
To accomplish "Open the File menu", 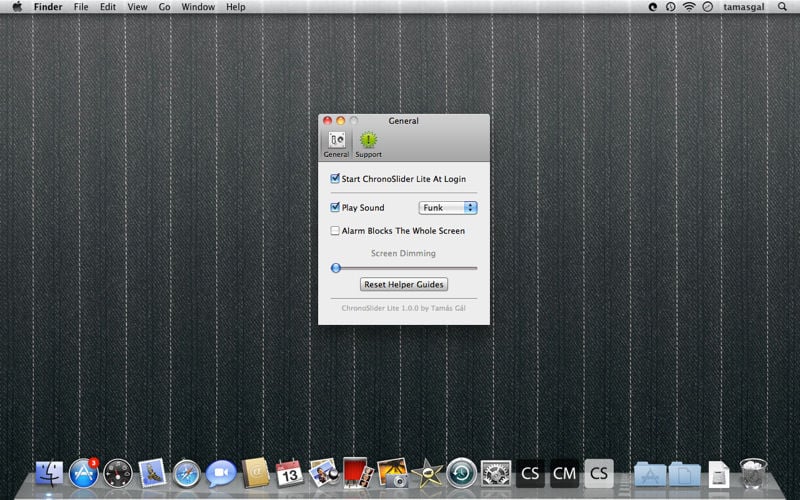I will [81, 7].
